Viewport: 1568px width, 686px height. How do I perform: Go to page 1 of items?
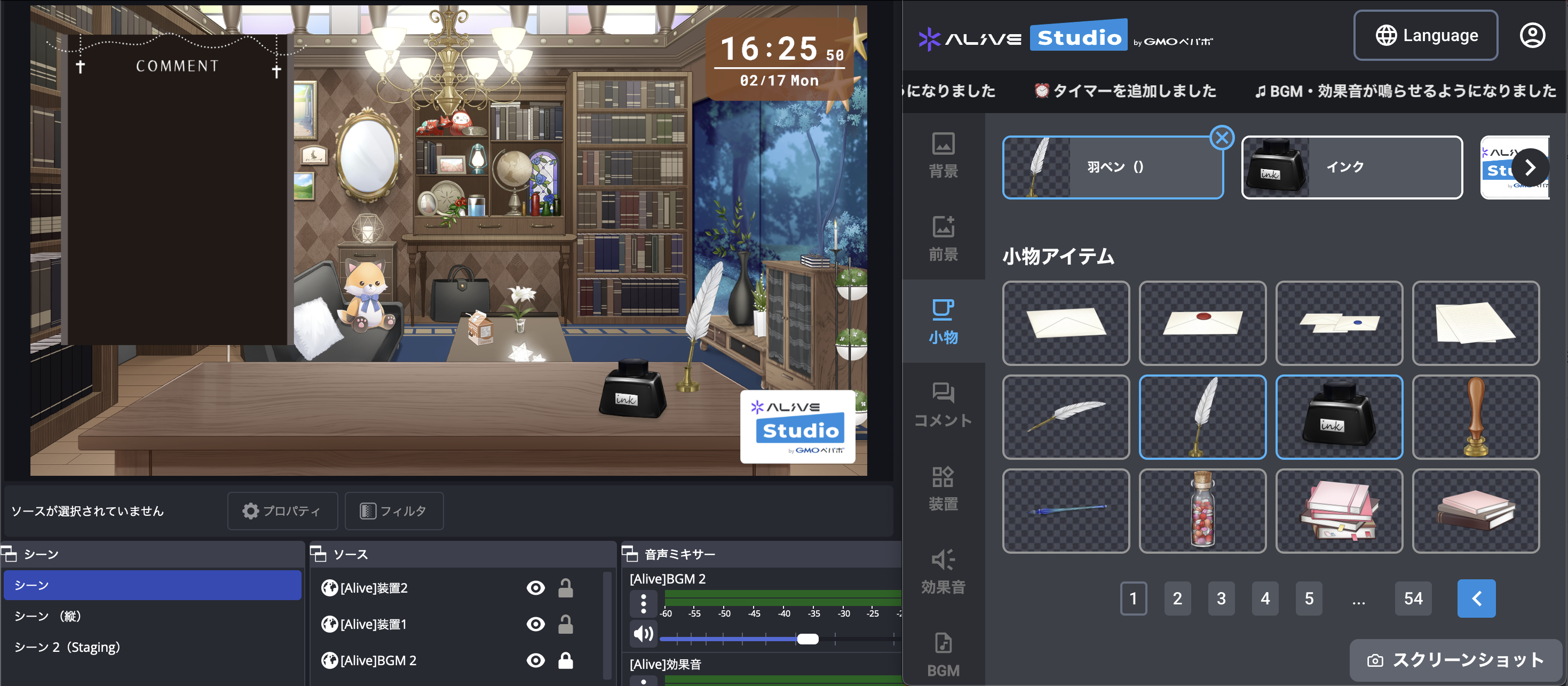pos(1134,599)
